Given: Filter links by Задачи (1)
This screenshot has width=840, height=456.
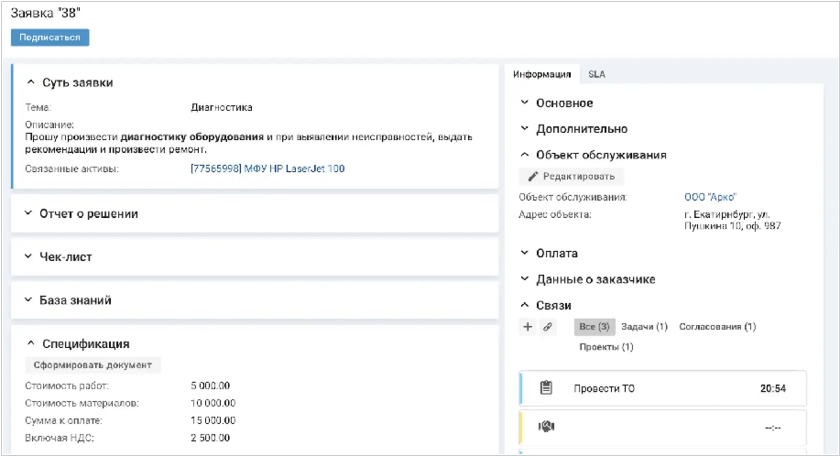Looking at the screenshot, I should point(644,327).
